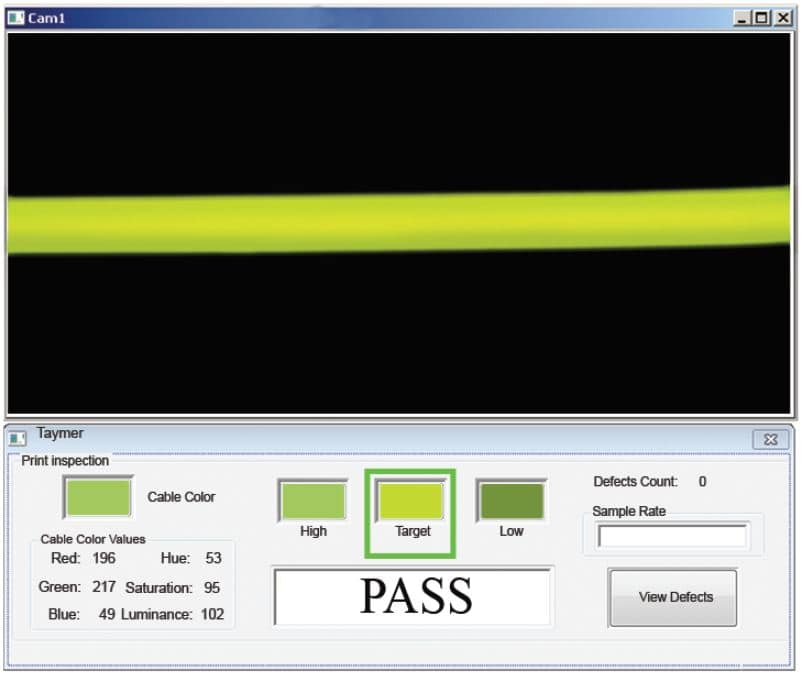Click the Green value 217

click(104, 587)
